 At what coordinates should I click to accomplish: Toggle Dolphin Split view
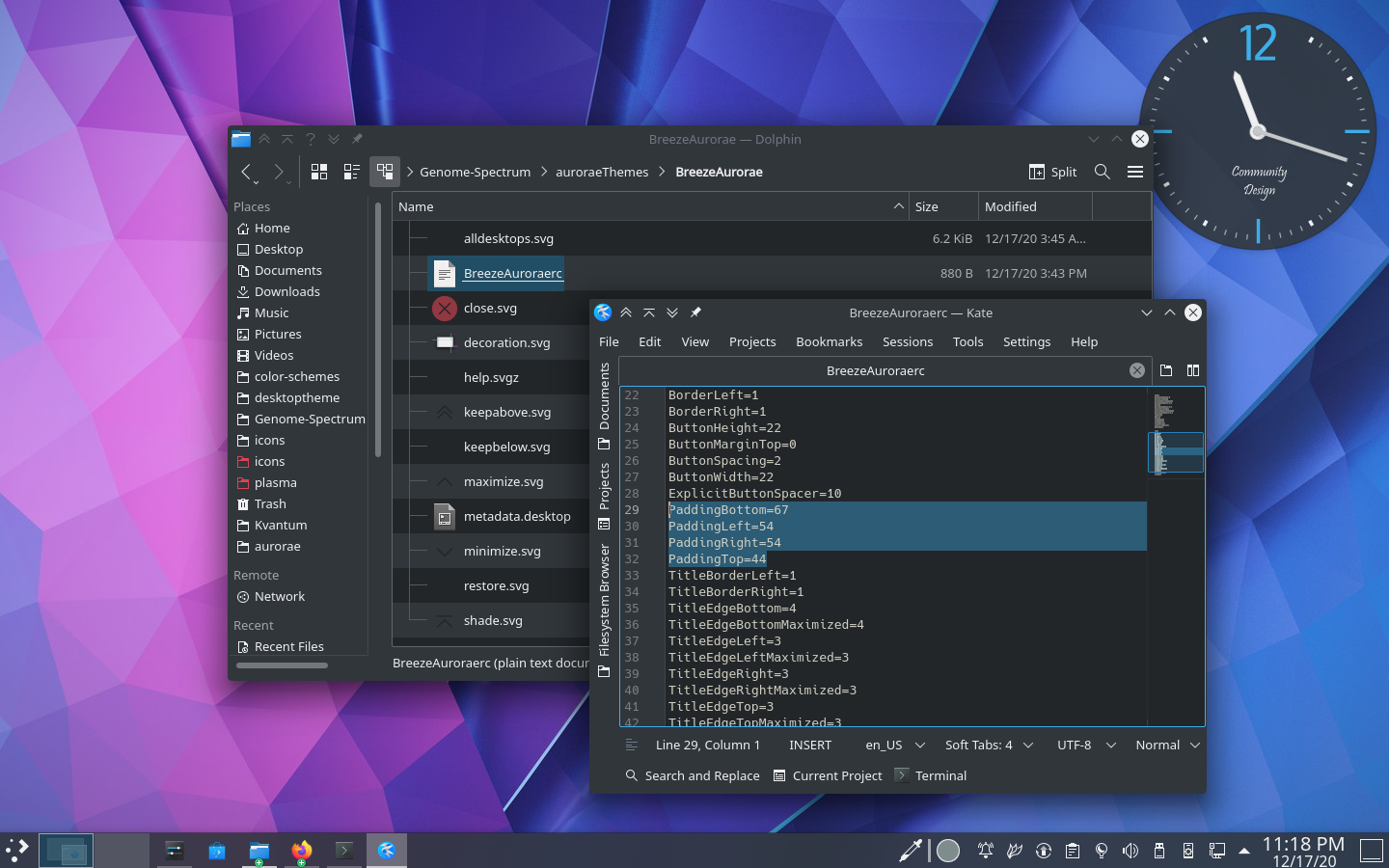pyautogui.click(x=1053, y=172)
